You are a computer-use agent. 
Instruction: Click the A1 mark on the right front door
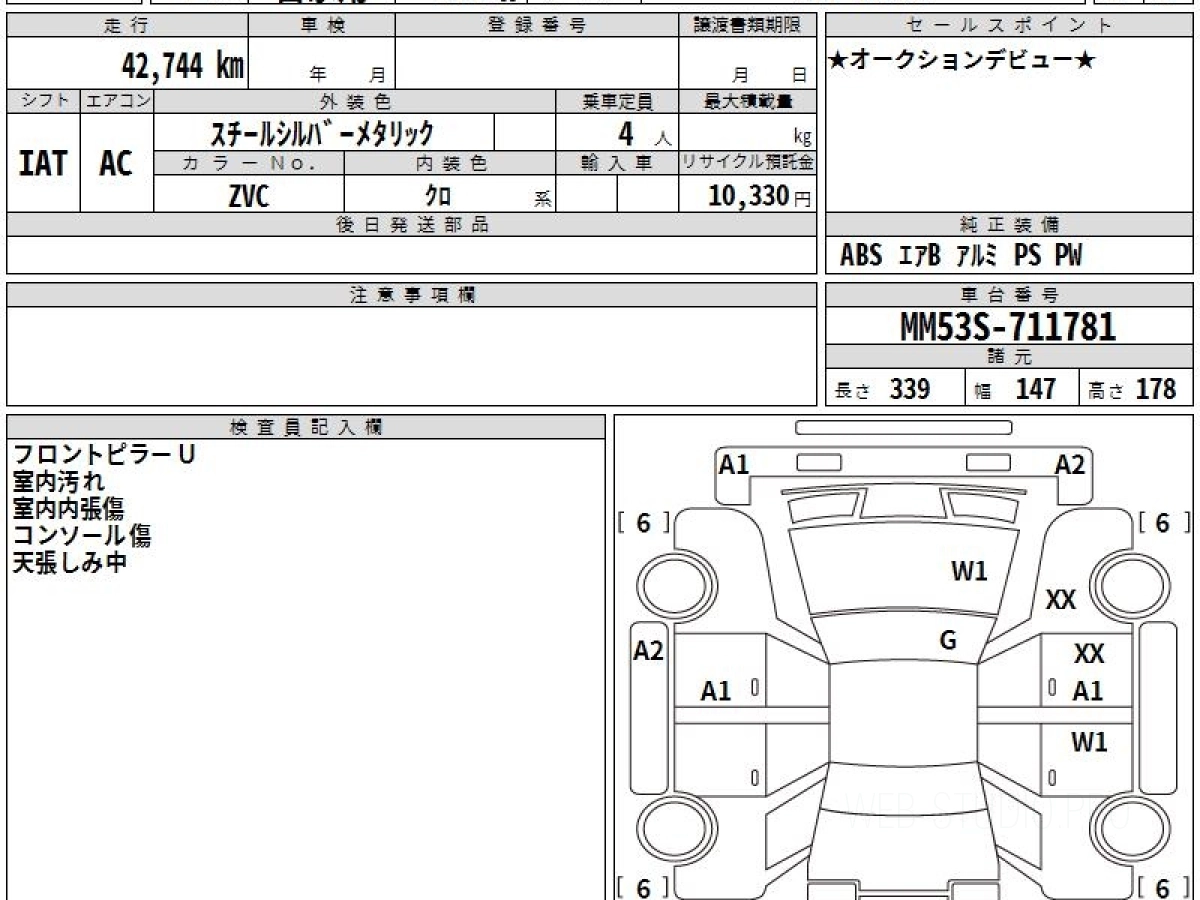click(1088, 690)
